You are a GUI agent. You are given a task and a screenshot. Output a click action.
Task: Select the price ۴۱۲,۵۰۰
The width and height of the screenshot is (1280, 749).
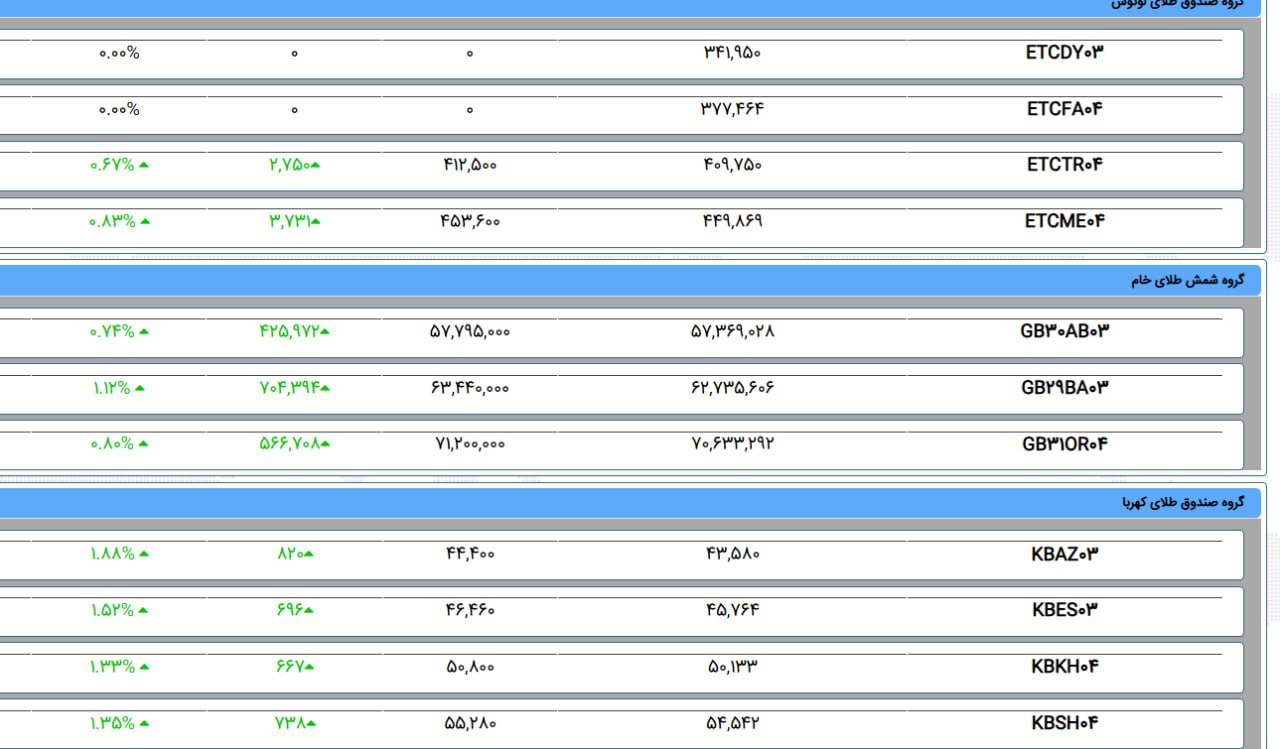click(470, 165)
